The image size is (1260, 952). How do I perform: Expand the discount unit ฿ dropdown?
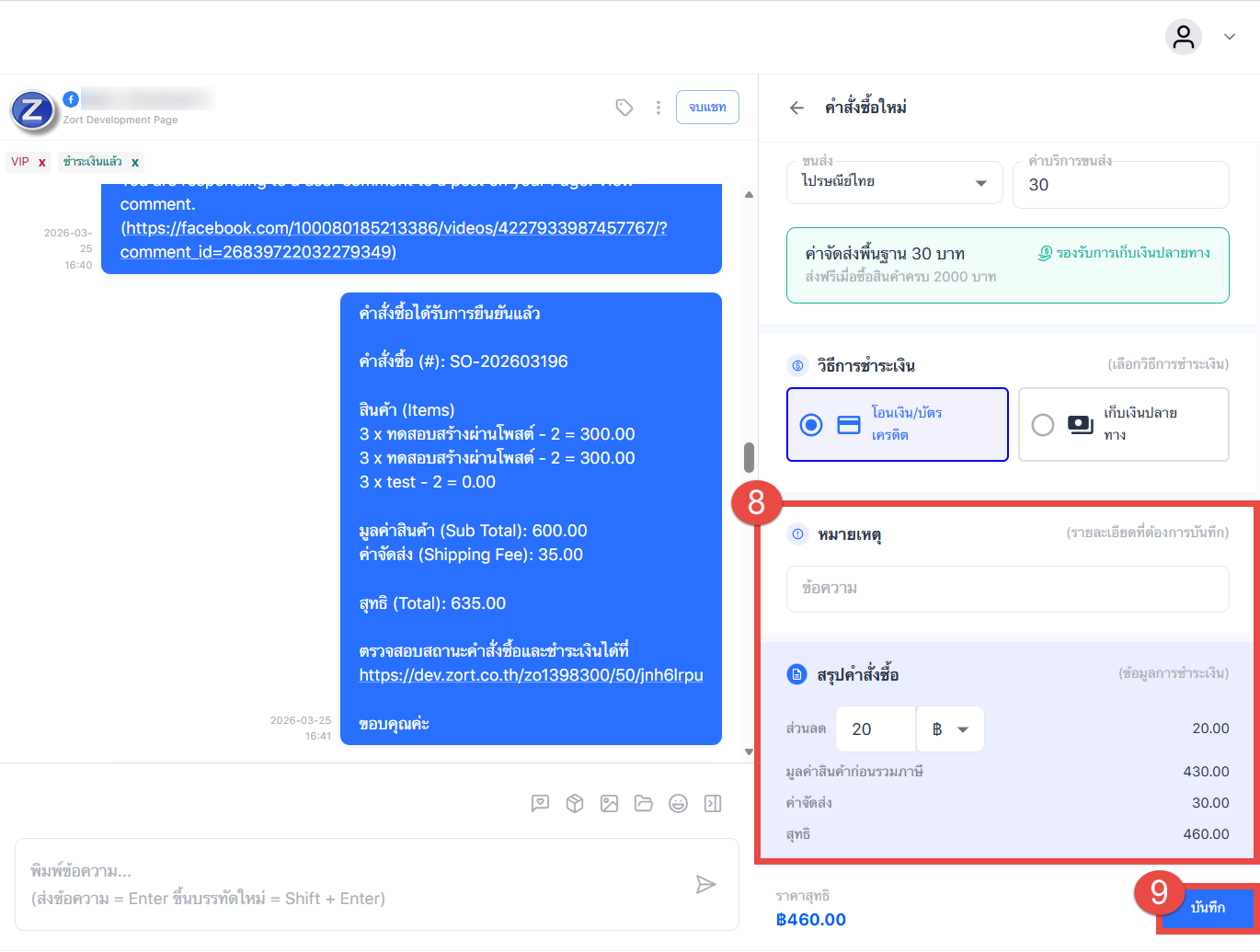pyautogui.click(x=950, y=729)
